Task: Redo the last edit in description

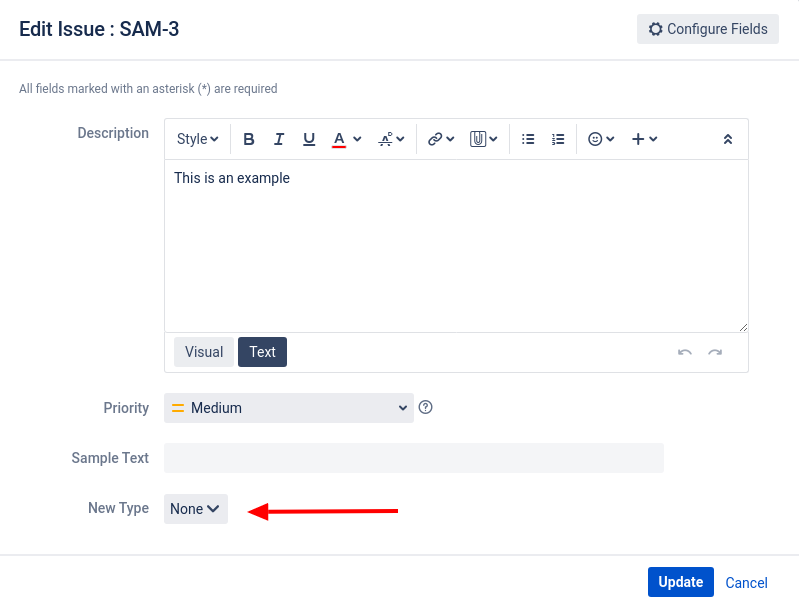Action: coord(715,352)
